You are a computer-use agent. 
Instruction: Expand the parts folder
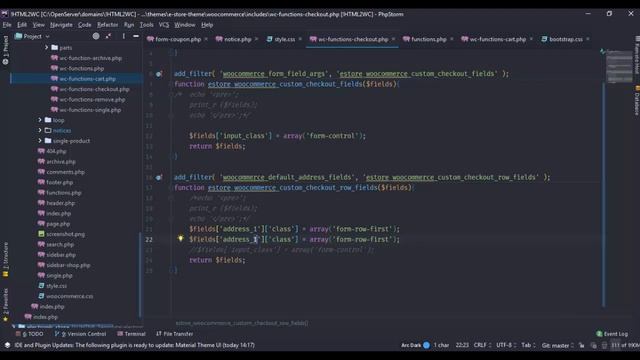pyautogui.click(x=47, y=48)
